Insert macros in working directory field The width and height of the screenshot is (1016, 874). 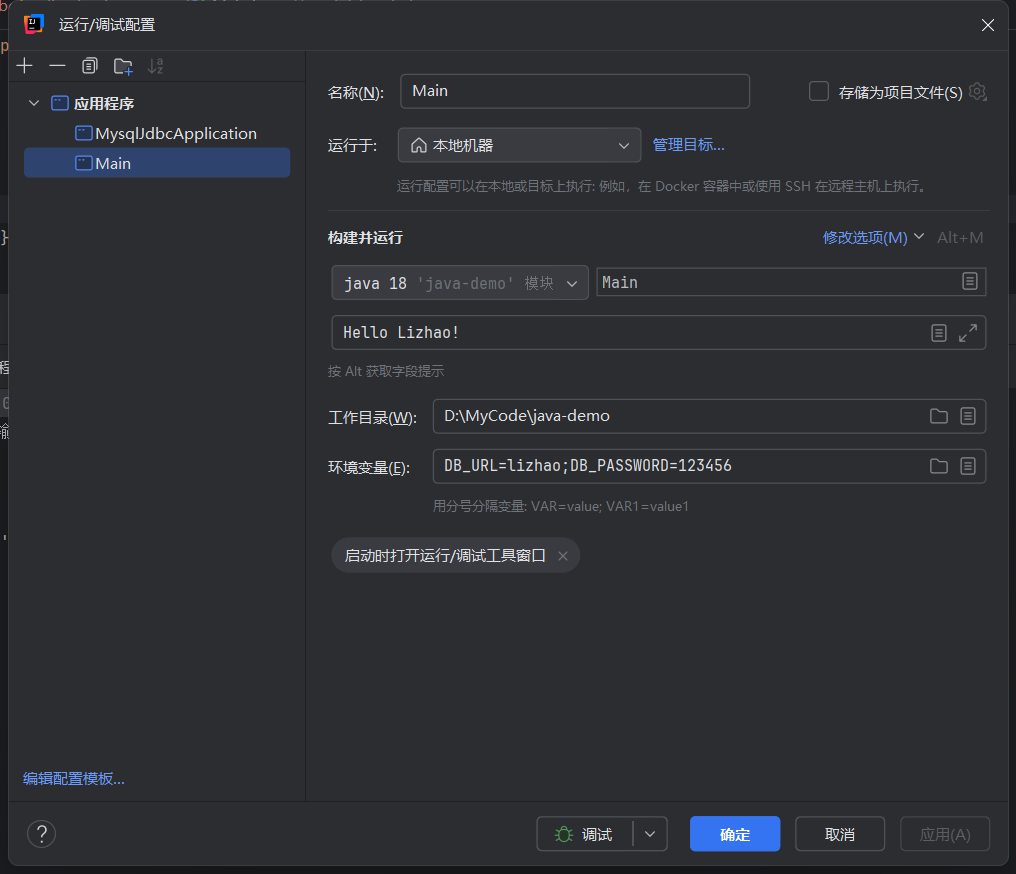967,416
